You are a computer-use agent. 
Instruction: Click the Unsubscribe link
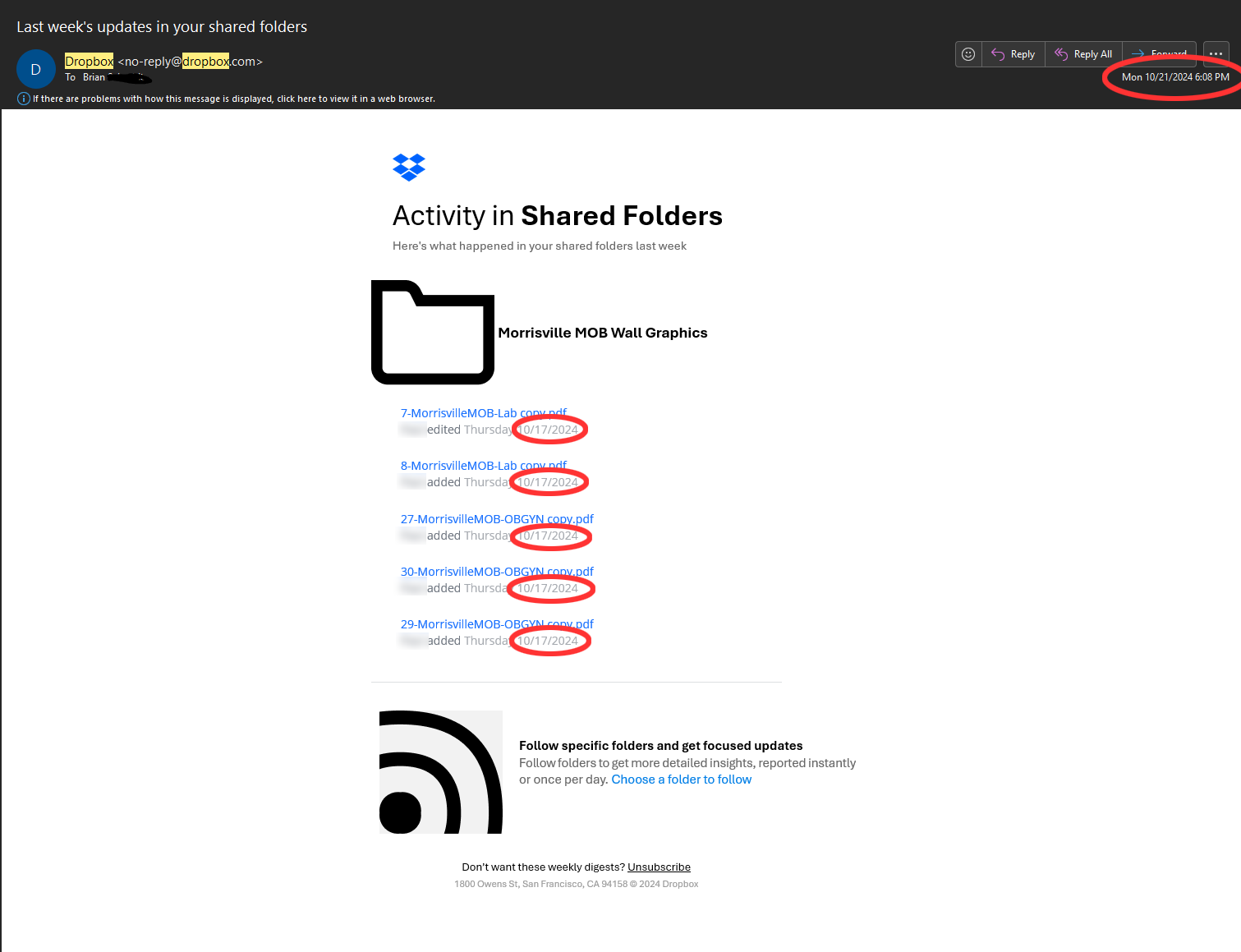coord(659,867)
